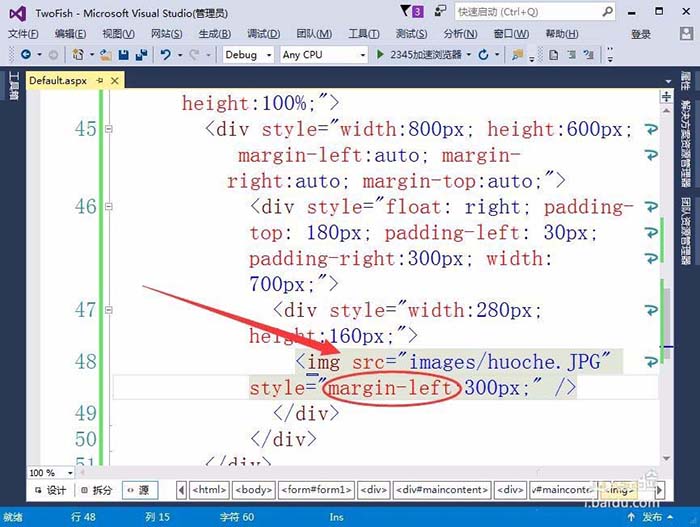700x527 pixels.
Task: Open the notifications flag icon
Action: coord(405,11)
